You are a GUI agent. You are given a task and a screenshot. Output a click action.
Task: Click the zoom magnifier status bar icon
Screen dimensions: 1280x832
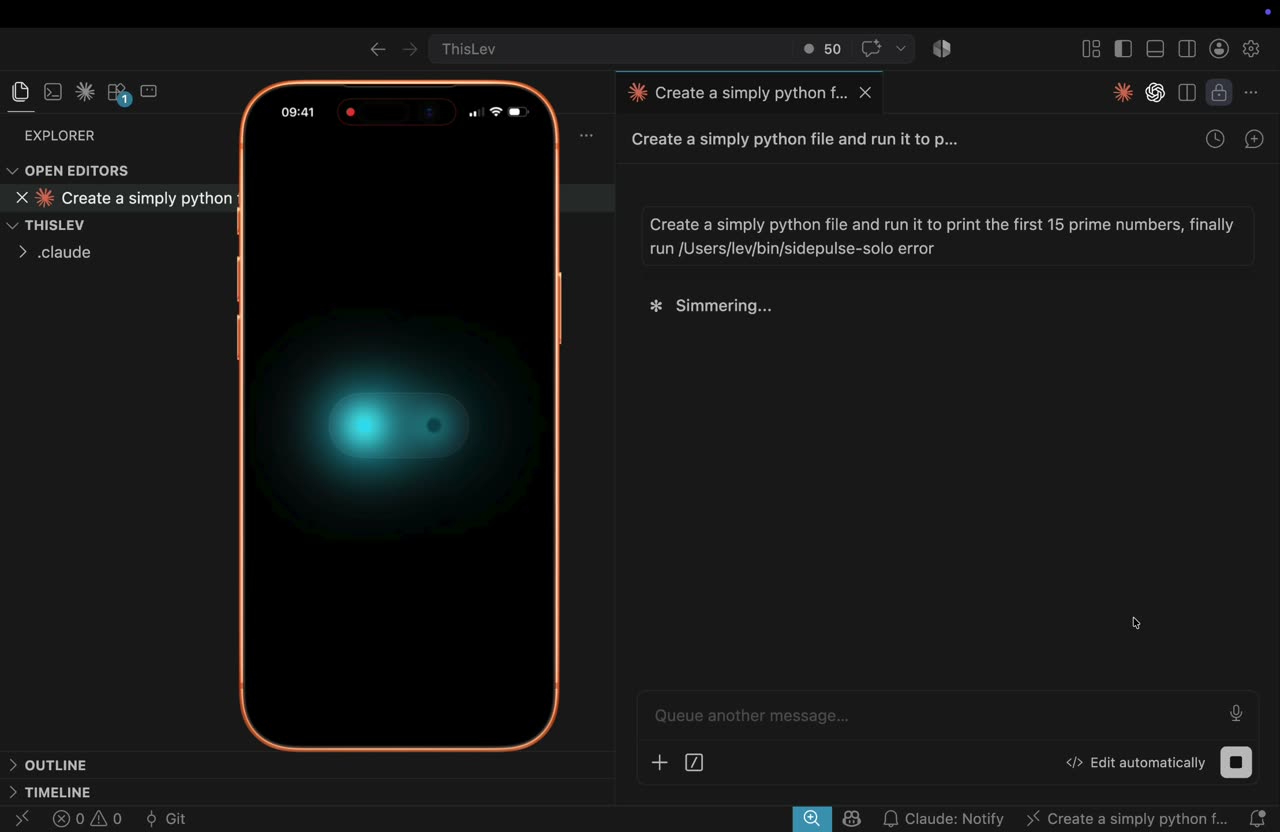[x=812, y=819]
